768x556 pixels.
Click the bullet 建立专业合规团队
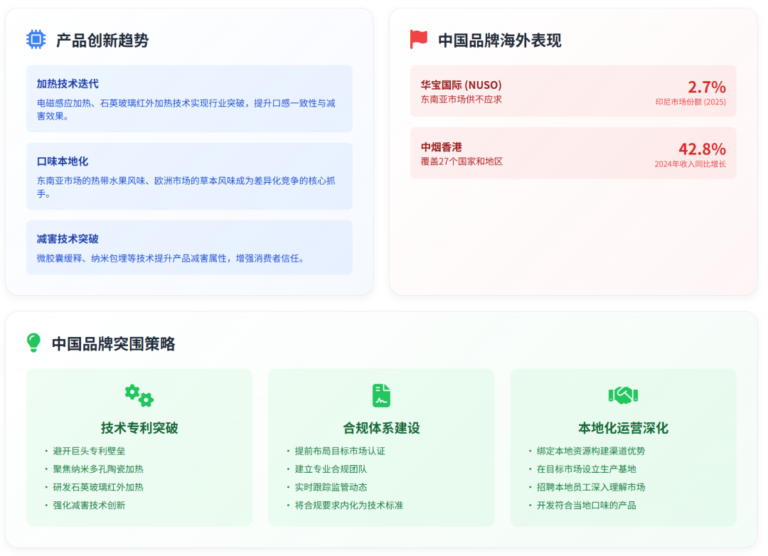click(331, 469)
